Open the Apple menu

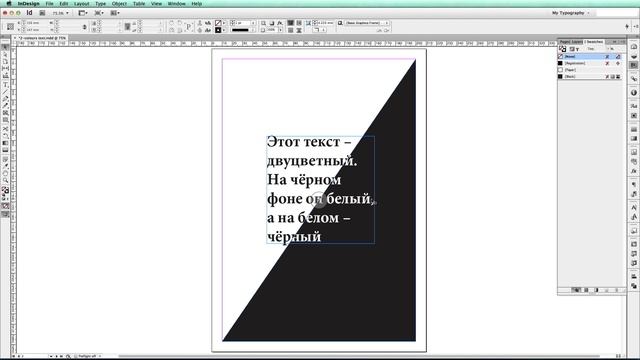point(9,4)
